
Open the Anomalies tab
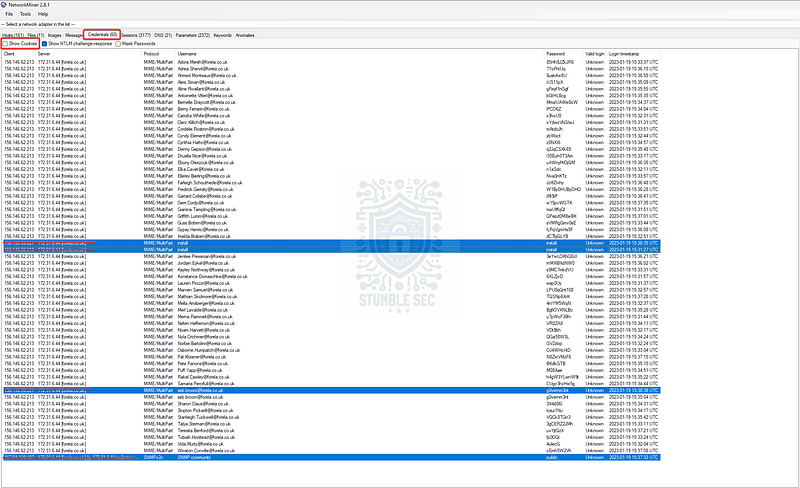245,35
